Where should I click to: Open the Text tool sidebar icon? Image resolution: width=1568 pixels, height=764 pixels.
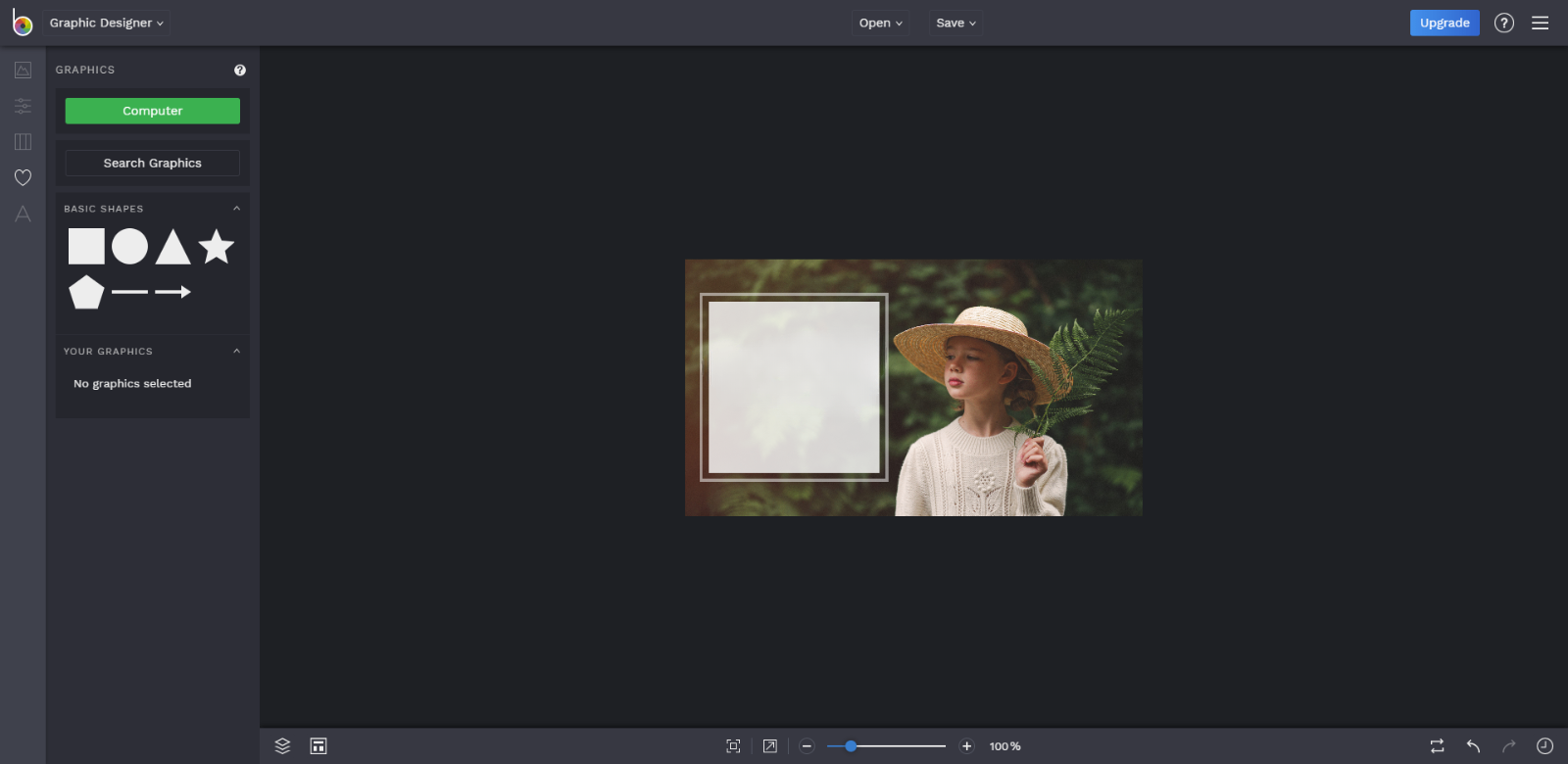click(x=23, y=214)
